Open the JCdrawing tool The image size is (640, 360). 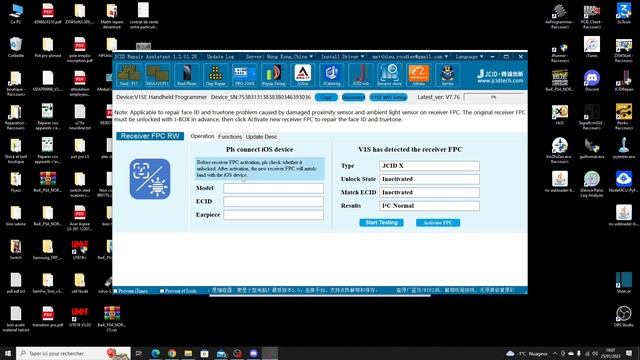(331, 75)
